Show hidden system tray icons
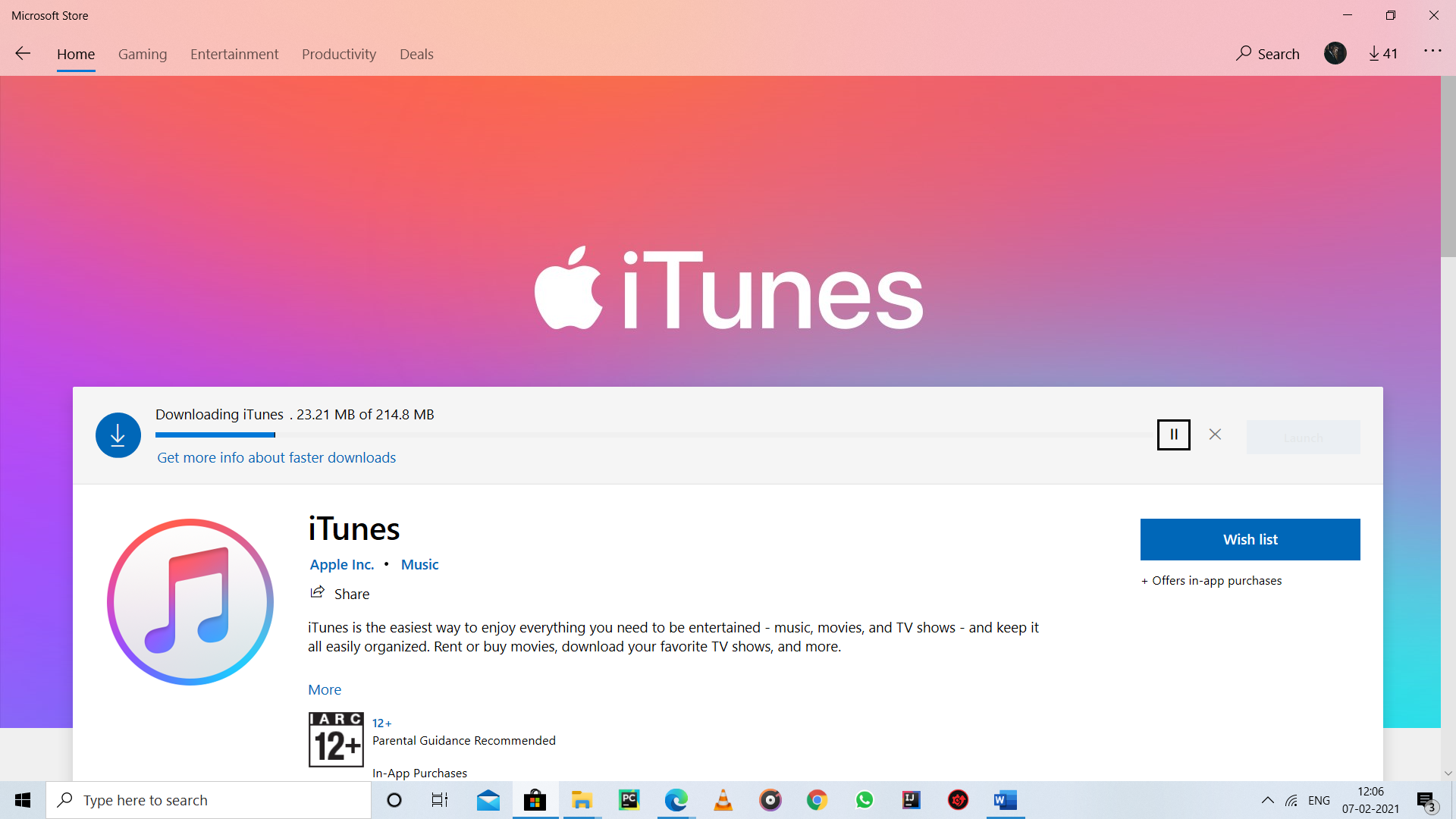The height and width of the screenshot is (819, 1456). pos(1267,800)
